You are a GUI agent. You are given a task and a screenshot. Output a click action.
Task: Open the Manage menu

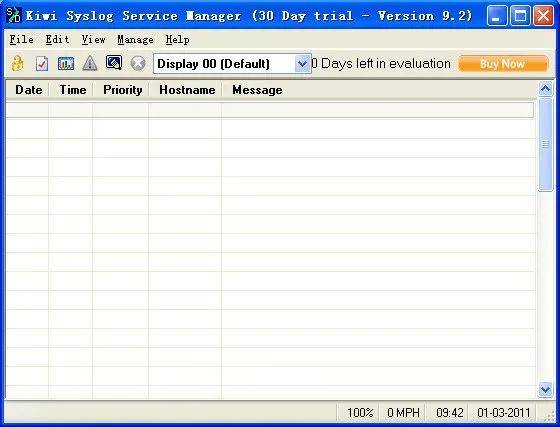(x=135, y=39)
